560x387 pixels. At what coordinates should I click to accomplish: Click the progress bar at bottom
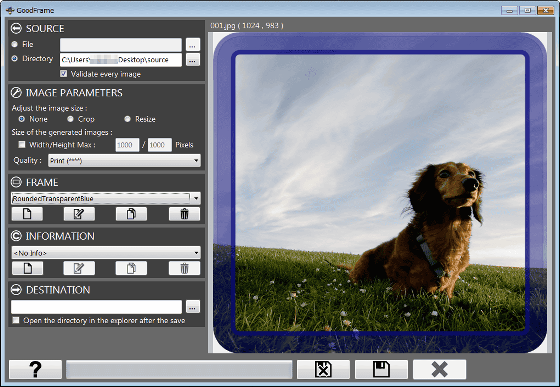[179, 369]
